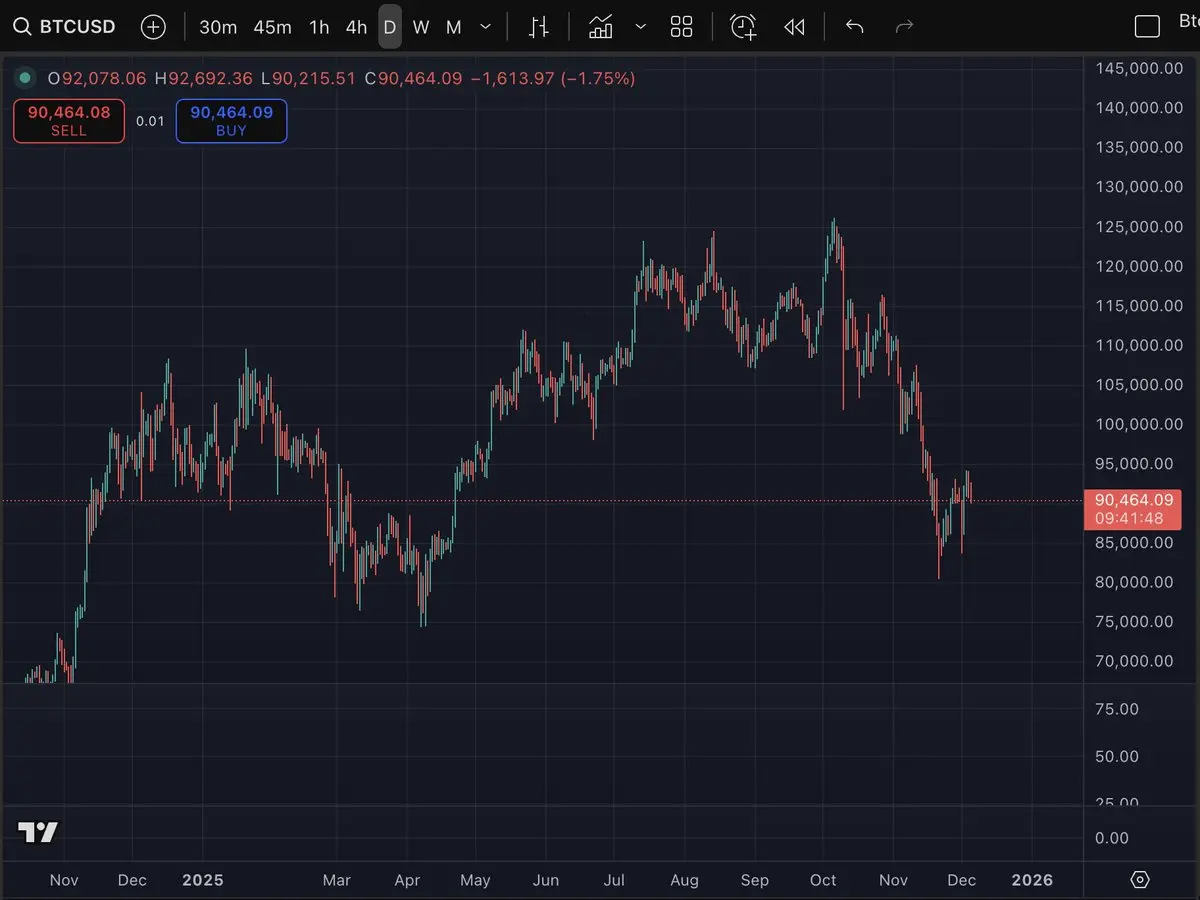Click the Oct label on time axis
This screenshot has width=1200, height=900.
point(823,880)
